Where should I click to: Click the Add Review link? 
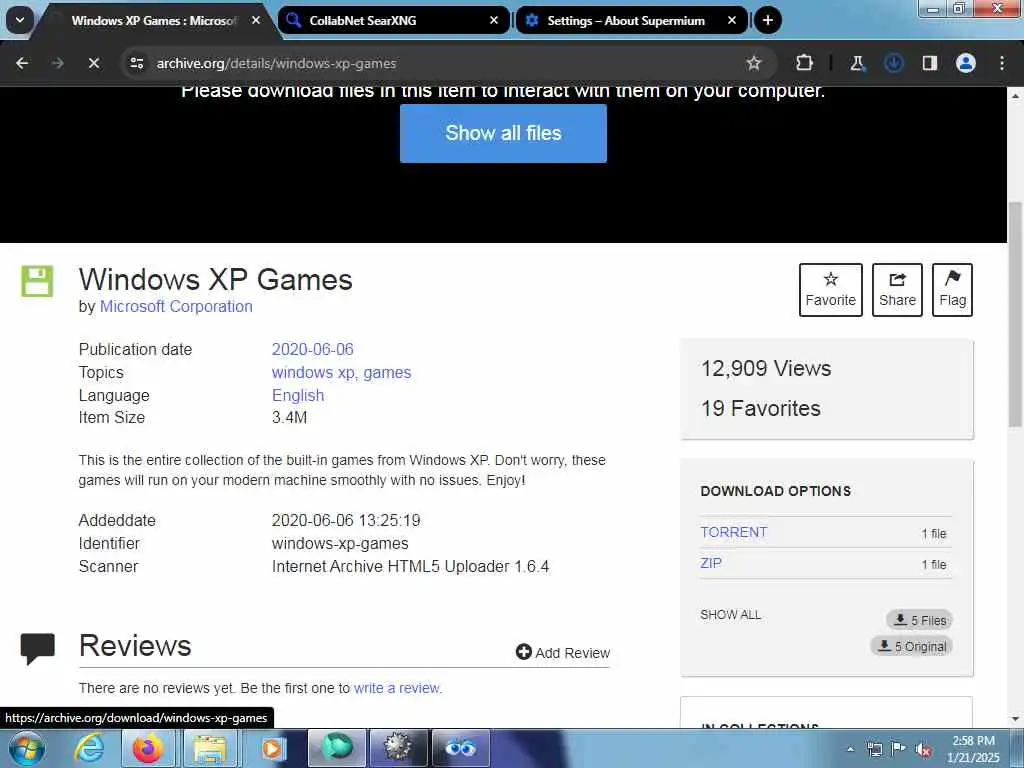[563, 652]
